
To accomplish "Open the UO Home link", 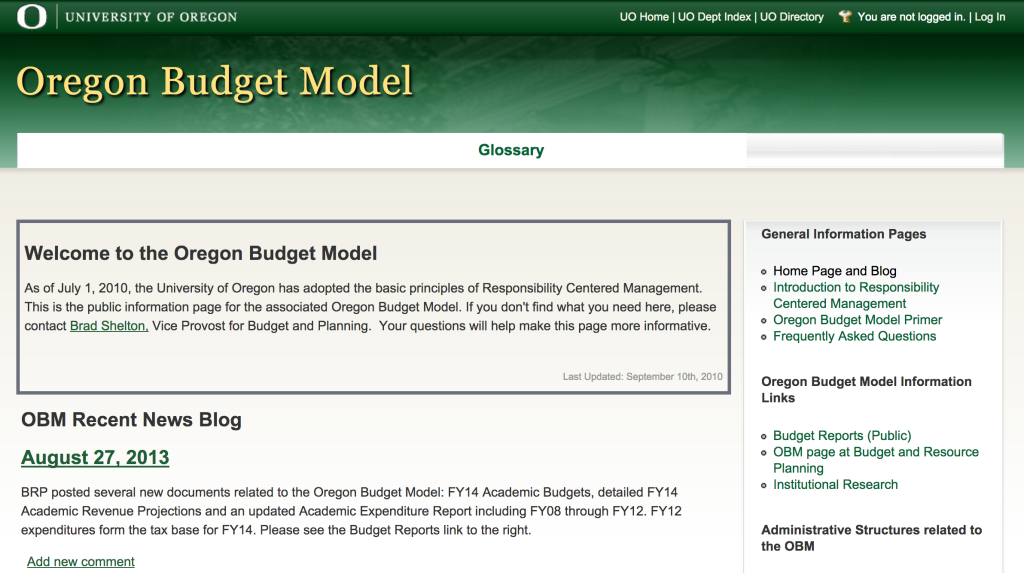I will pyautogui.click(x=644, y=17).
